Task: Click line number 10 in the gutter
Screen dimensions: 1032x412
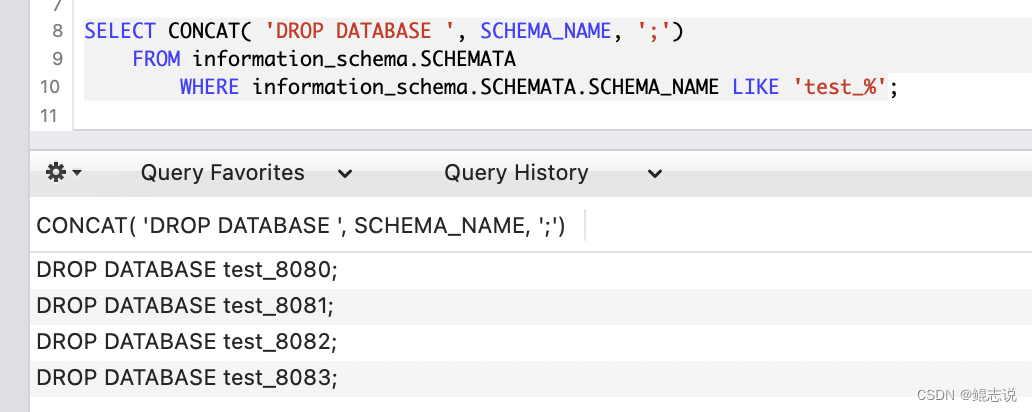Action: [x=50, y=87]
